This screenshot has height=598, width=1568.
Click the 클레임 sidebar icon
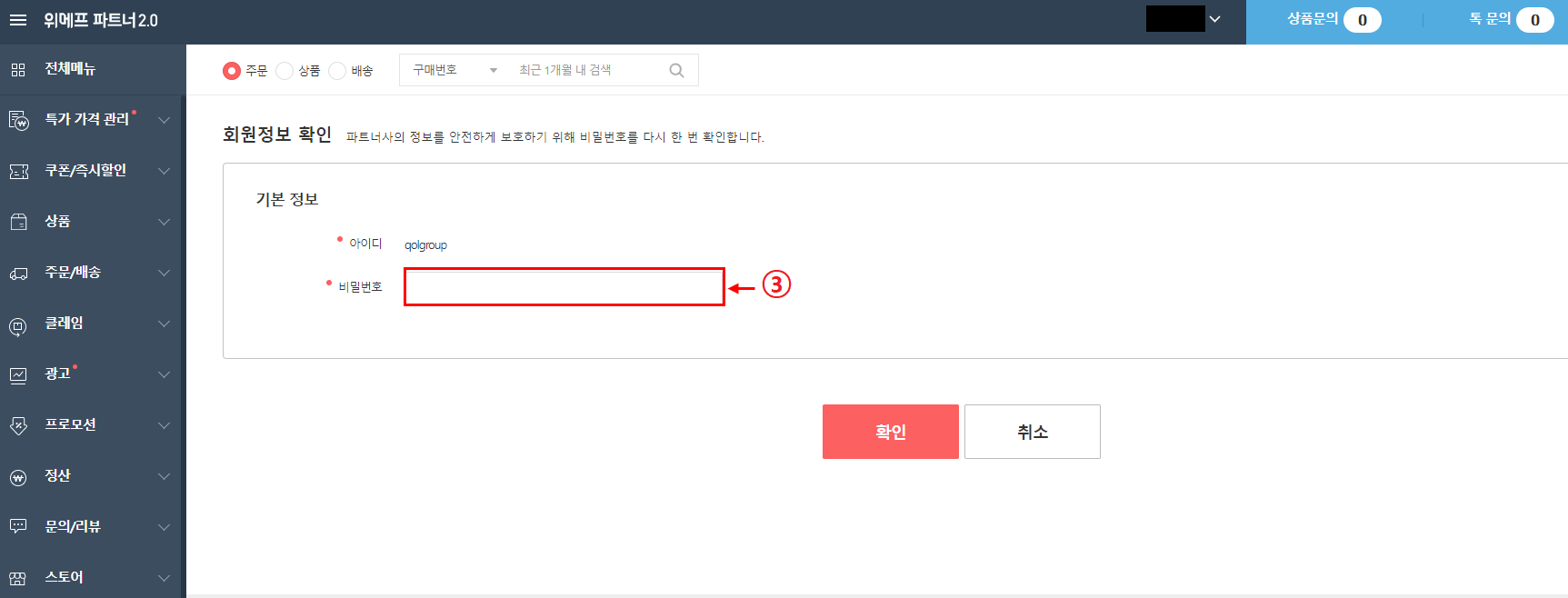18,325
